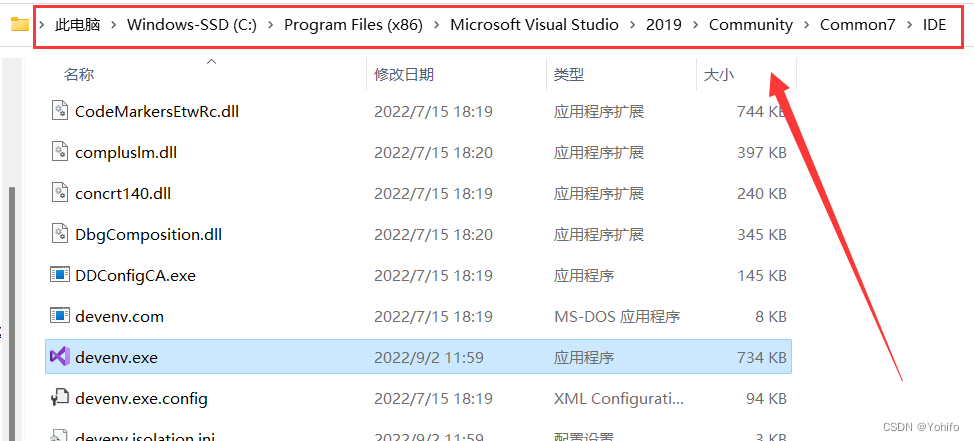Select the devenv.exe.config file row
Screen dimensions: 974x441
tap(400, 398)
